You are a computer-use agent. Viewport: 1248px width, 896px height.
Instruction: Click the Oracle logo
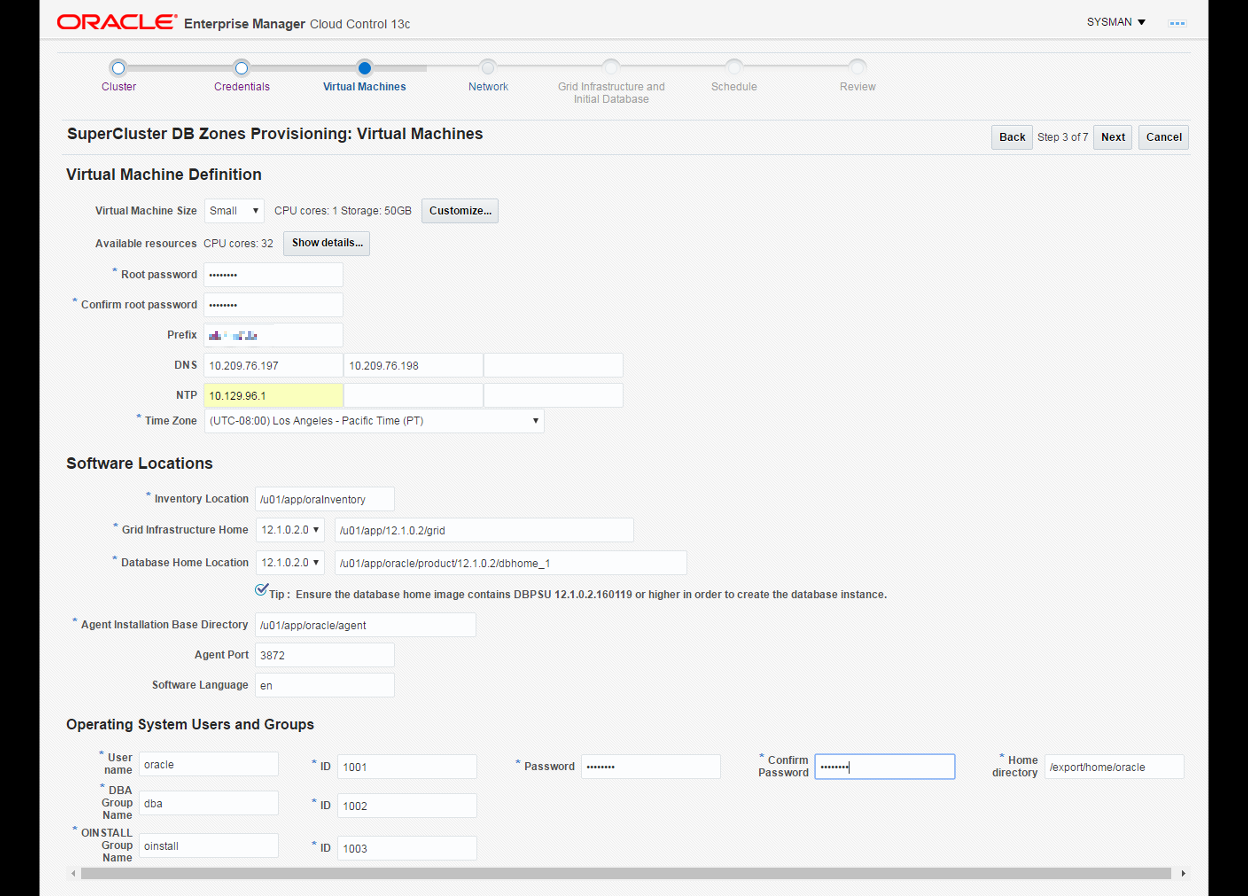coord(117,22)
